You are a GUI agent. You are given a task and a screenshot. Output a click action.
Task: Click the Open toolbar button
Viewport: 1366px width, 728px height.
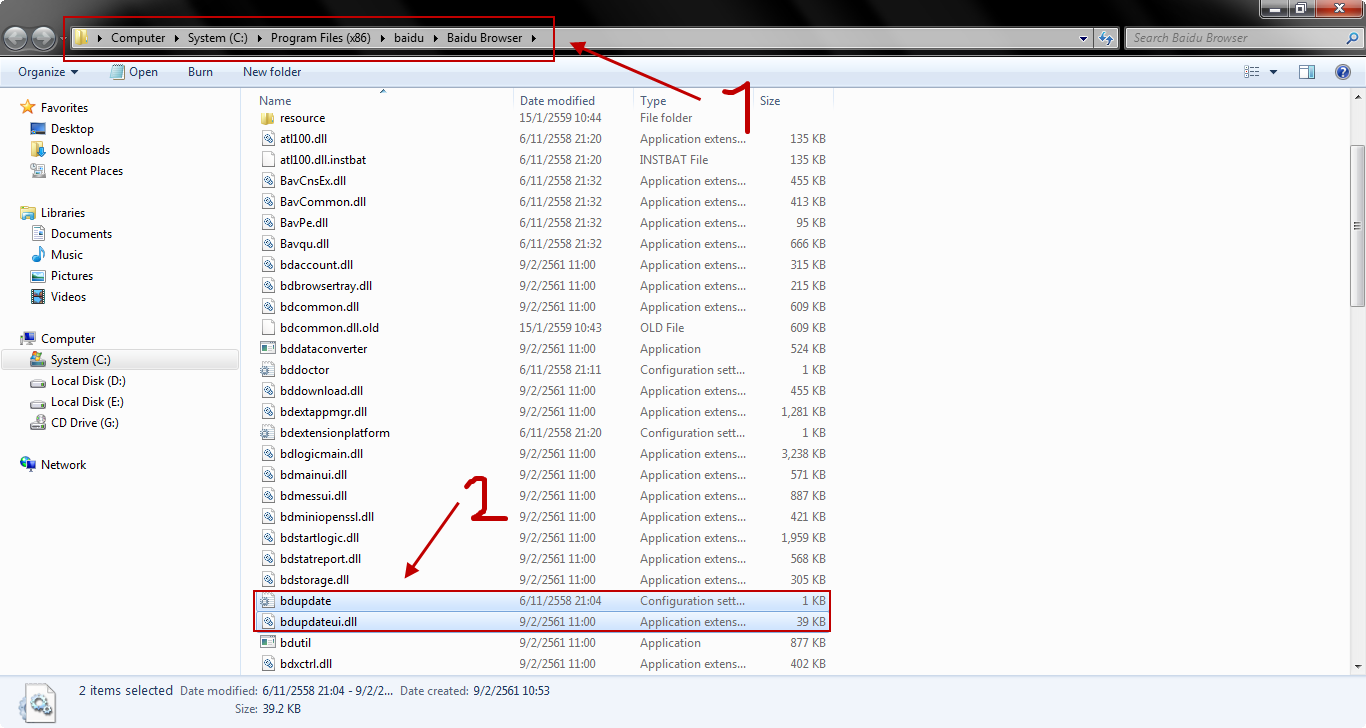[134, 72]
